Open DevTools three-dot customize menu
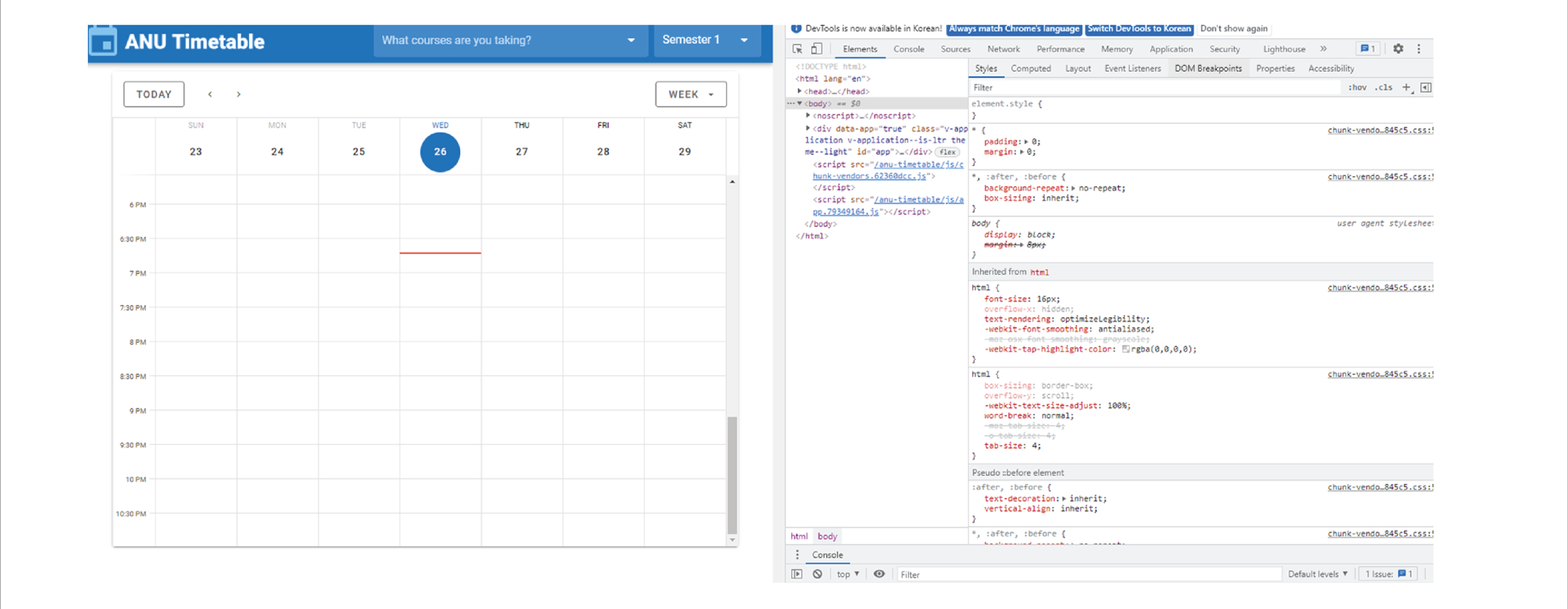The width and height of the screenshot is (1568, 609). (x=1419, y=49)
